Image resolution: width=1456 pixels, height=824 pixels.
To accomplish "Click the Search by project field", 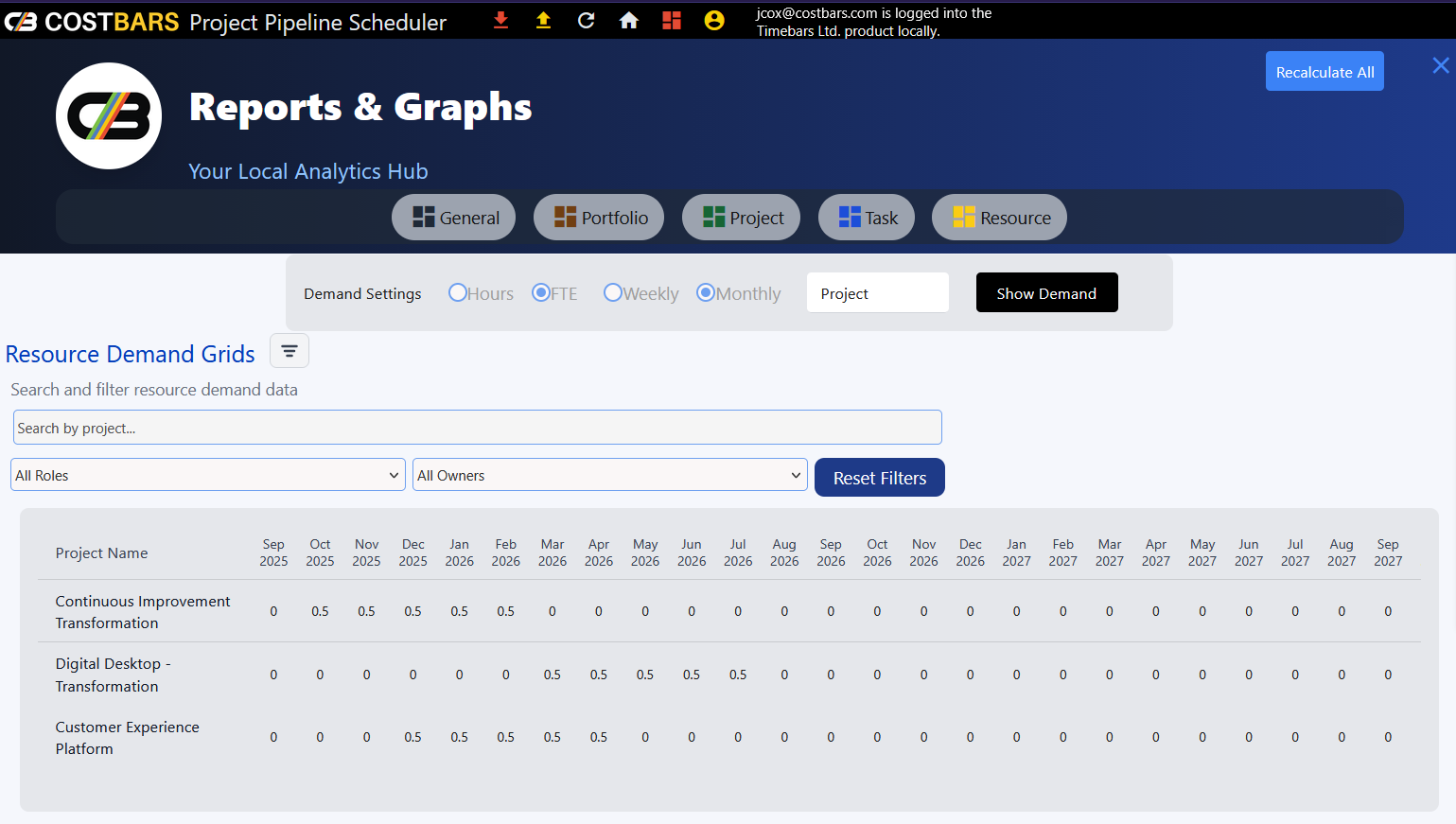I will (x=477, y=428).
